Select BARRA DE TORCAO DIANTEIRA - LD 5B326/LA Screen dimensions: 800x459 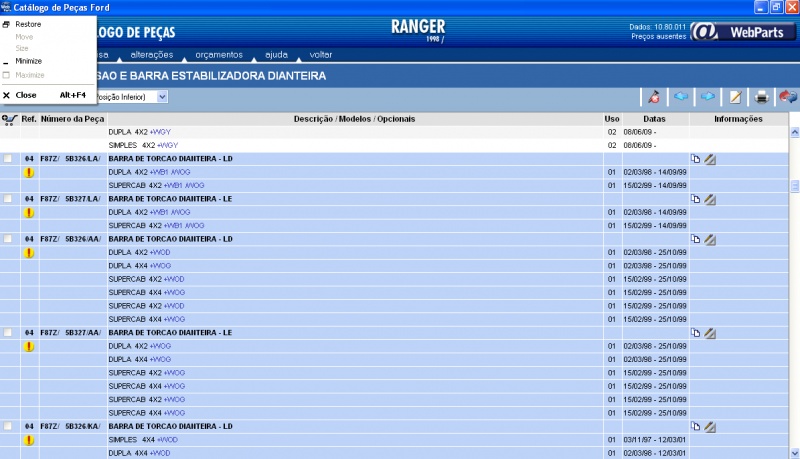coord(170,159)
